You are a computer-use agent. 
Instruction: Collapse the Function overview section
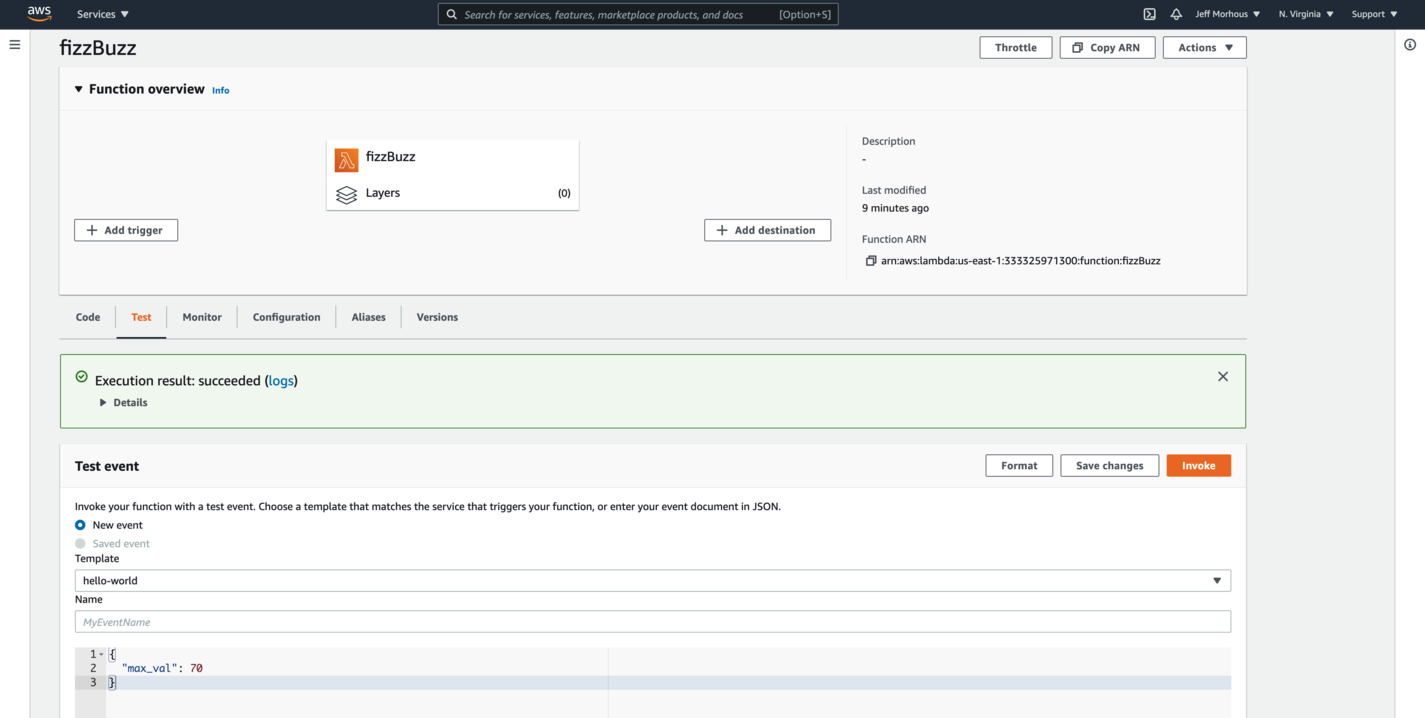[x=79, y=90]
